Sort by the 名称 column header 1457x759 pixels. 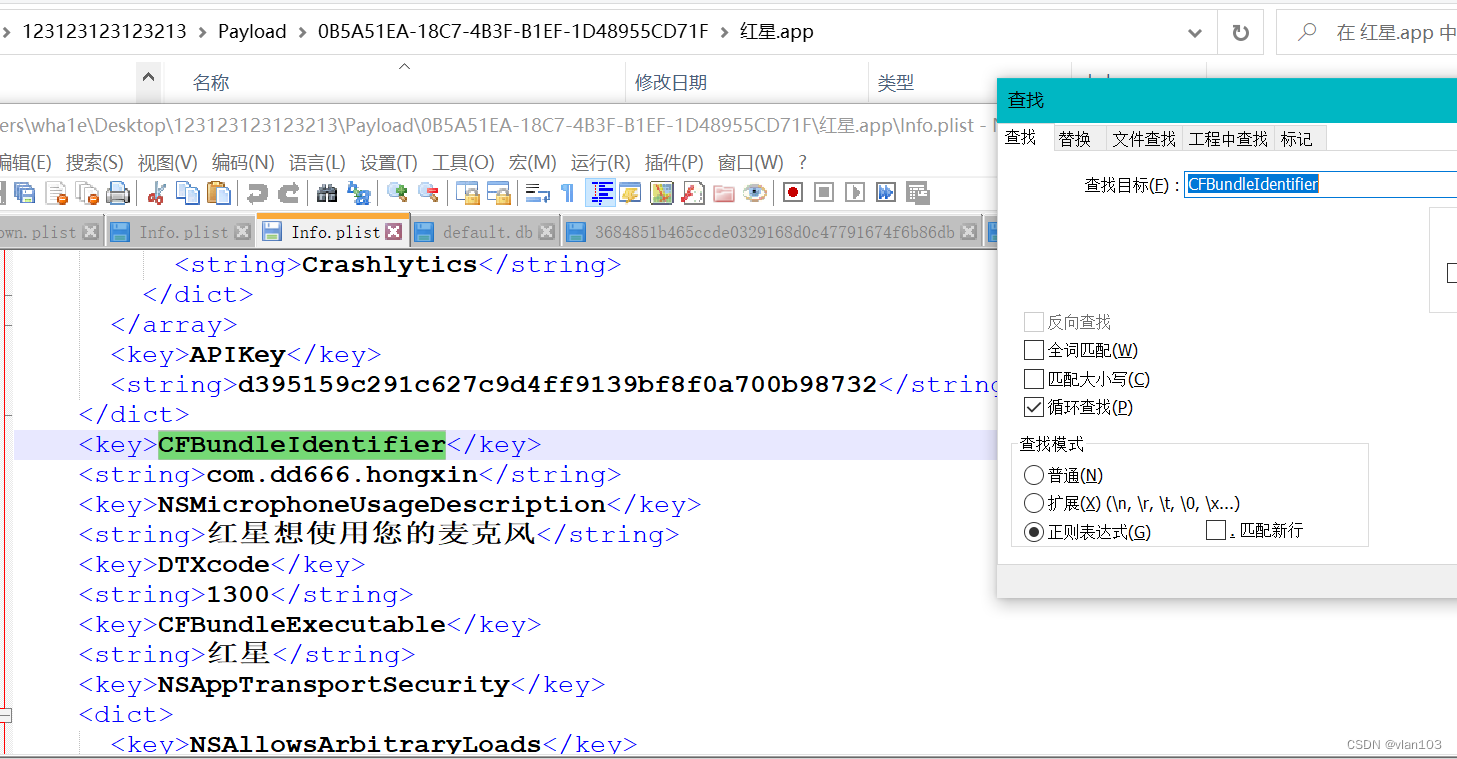click(211, 83)
